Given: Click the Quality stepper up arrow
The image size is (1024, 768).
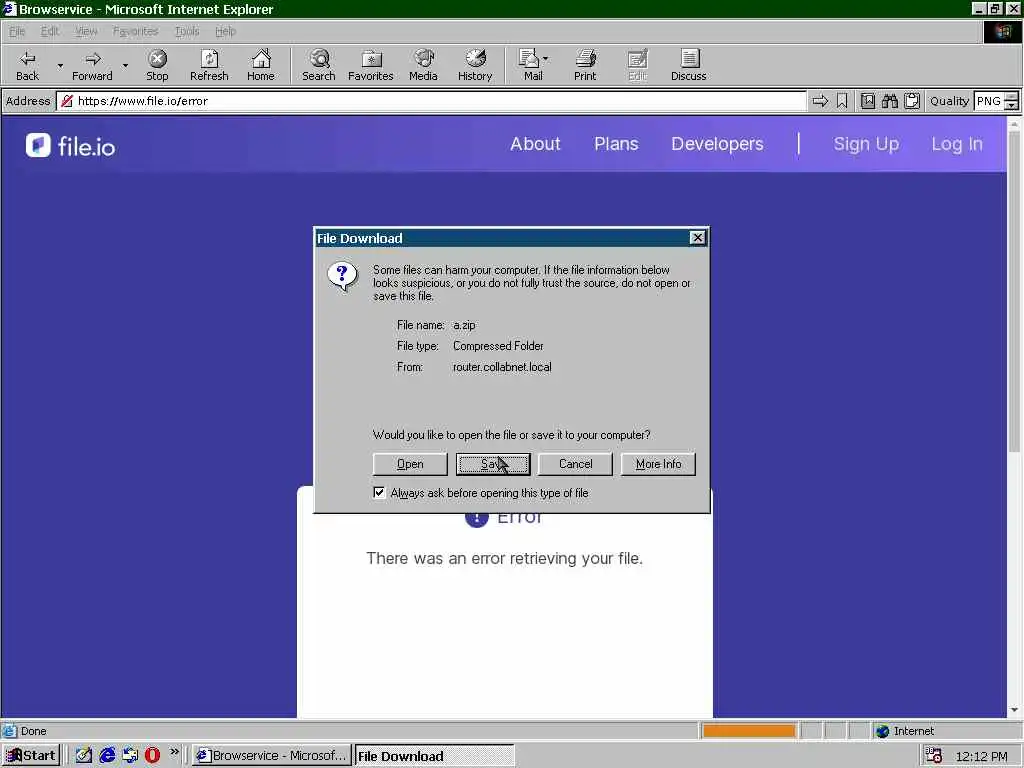Looking at the screenshot, I should pos(1012,97).
